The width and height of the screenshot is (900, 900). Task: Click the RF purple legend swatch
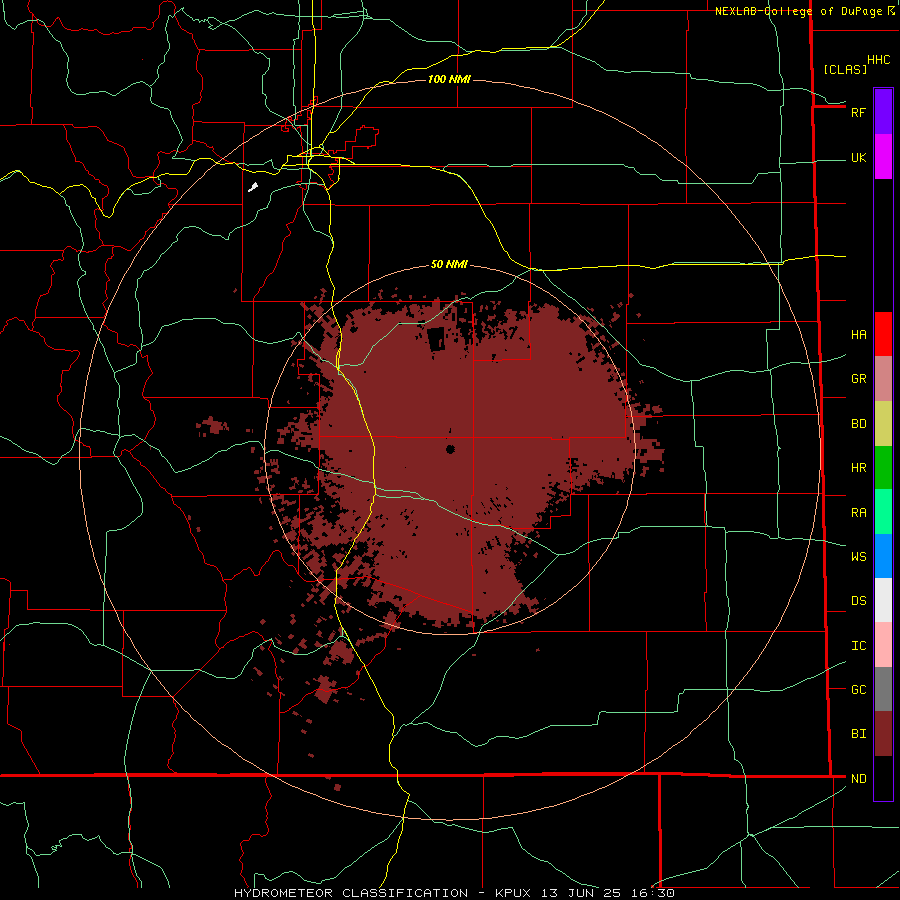pyautogui.click(x=883, y=112)
